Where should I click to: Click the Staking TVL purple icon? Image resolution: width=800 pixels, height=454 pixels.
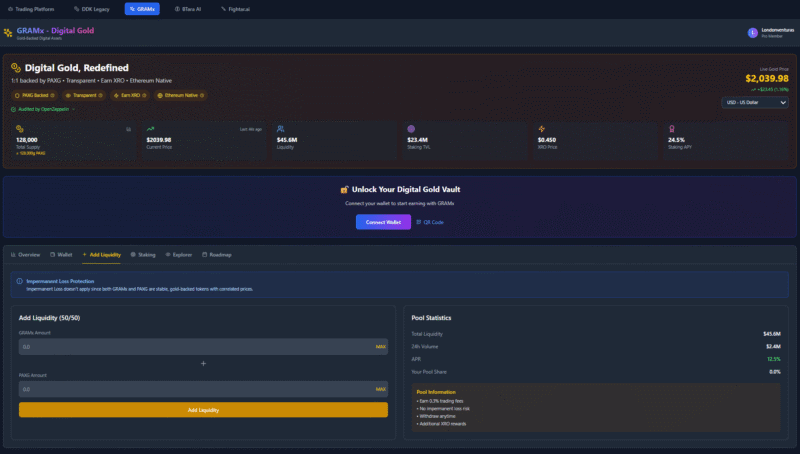tap(411, 129)
